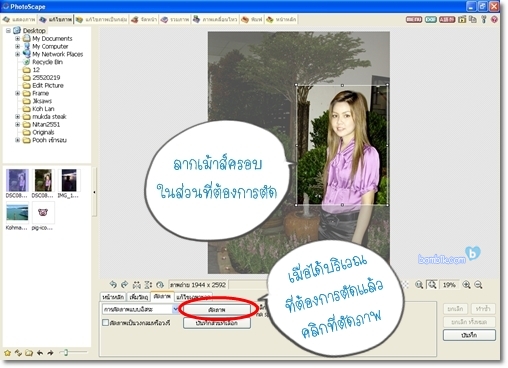This screenshot has height=368, width=508.
Task: Click the favorites star icon at bottom left
Action: pos(8,353)
